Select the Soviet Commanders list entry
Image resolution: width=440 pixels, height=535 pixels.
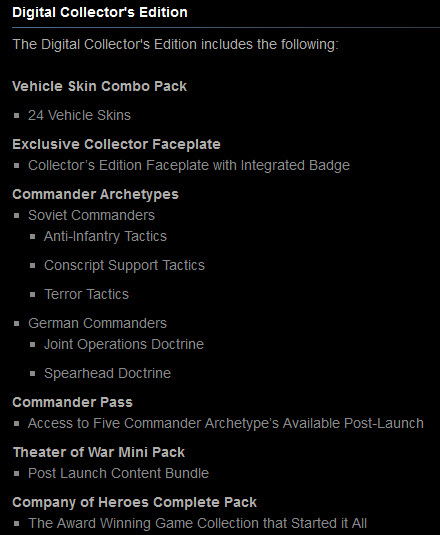91,215
